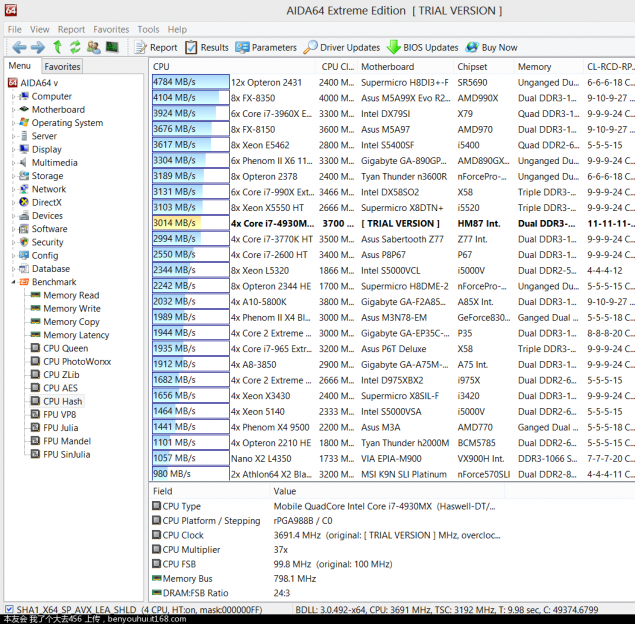Select the 4x Core i7-4930M result row
This screenshot has height=624, width=635.
[393, 223]
